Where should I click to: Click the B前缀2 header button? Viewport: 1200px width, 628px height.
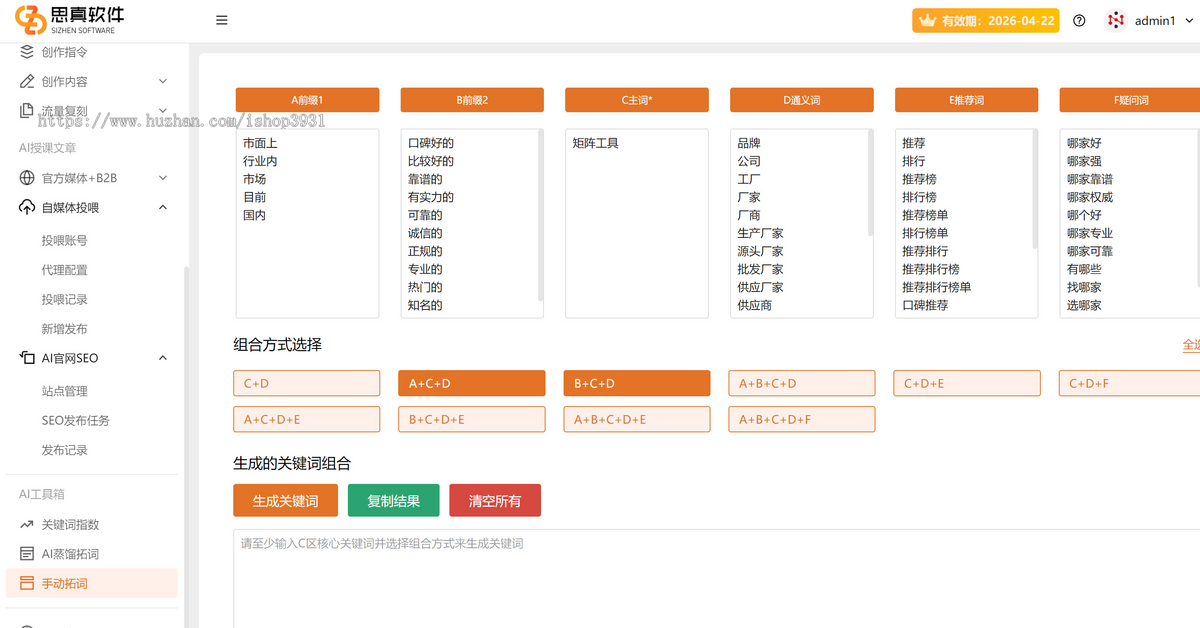[x=472, y=100]
